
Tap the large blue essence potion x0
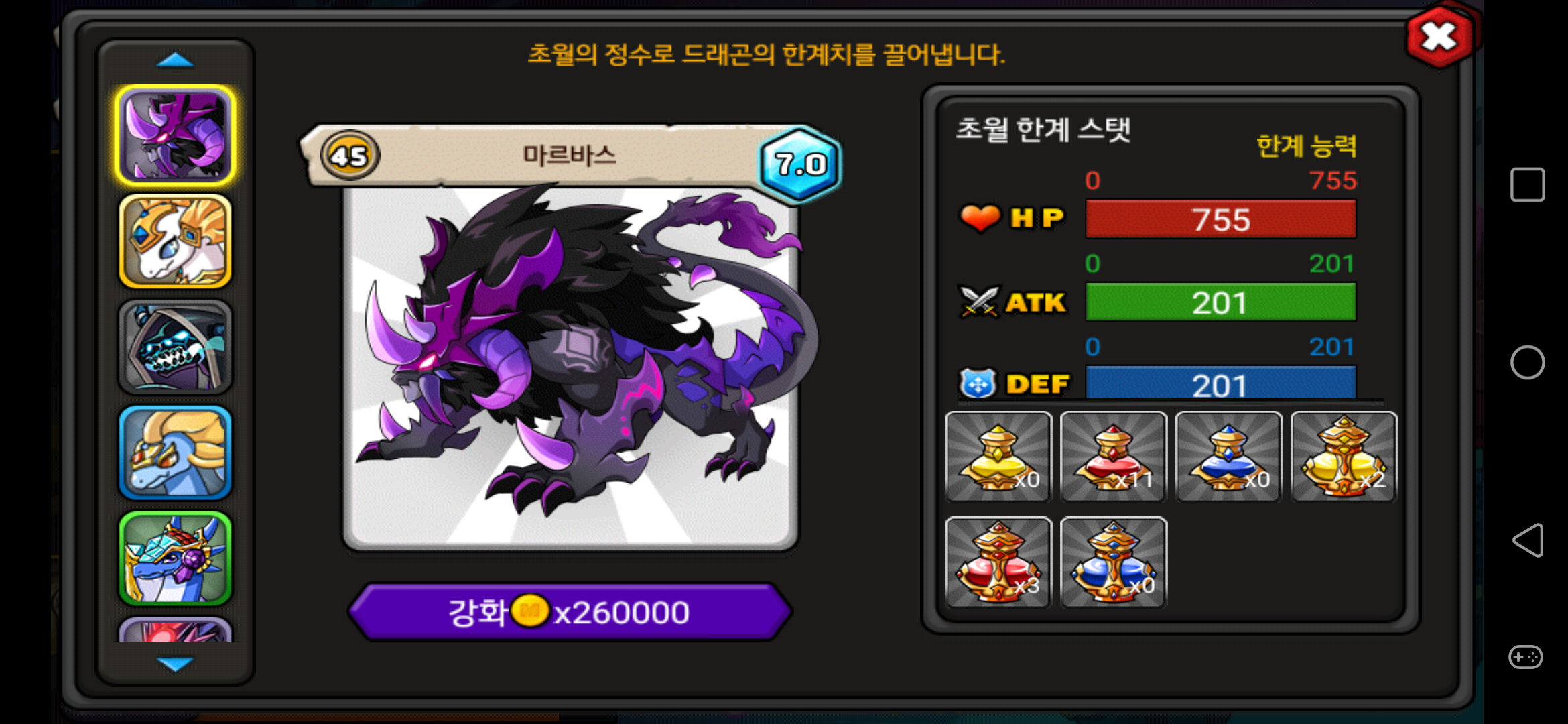[1114, 562]
